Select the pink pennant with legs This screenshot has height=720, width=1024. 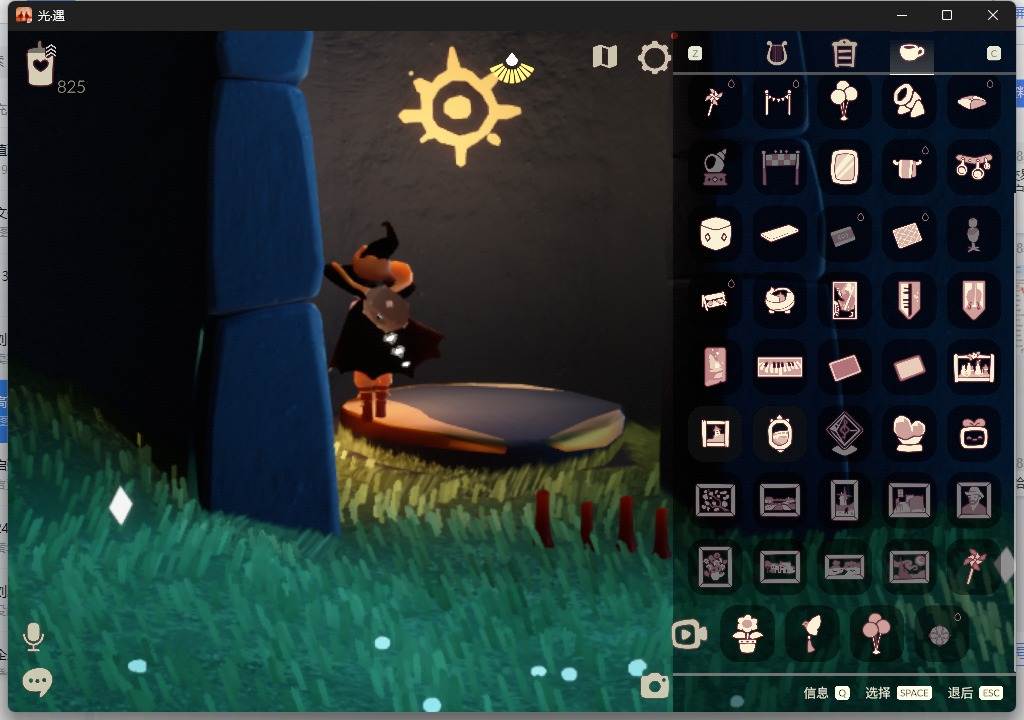coord(973,301)
